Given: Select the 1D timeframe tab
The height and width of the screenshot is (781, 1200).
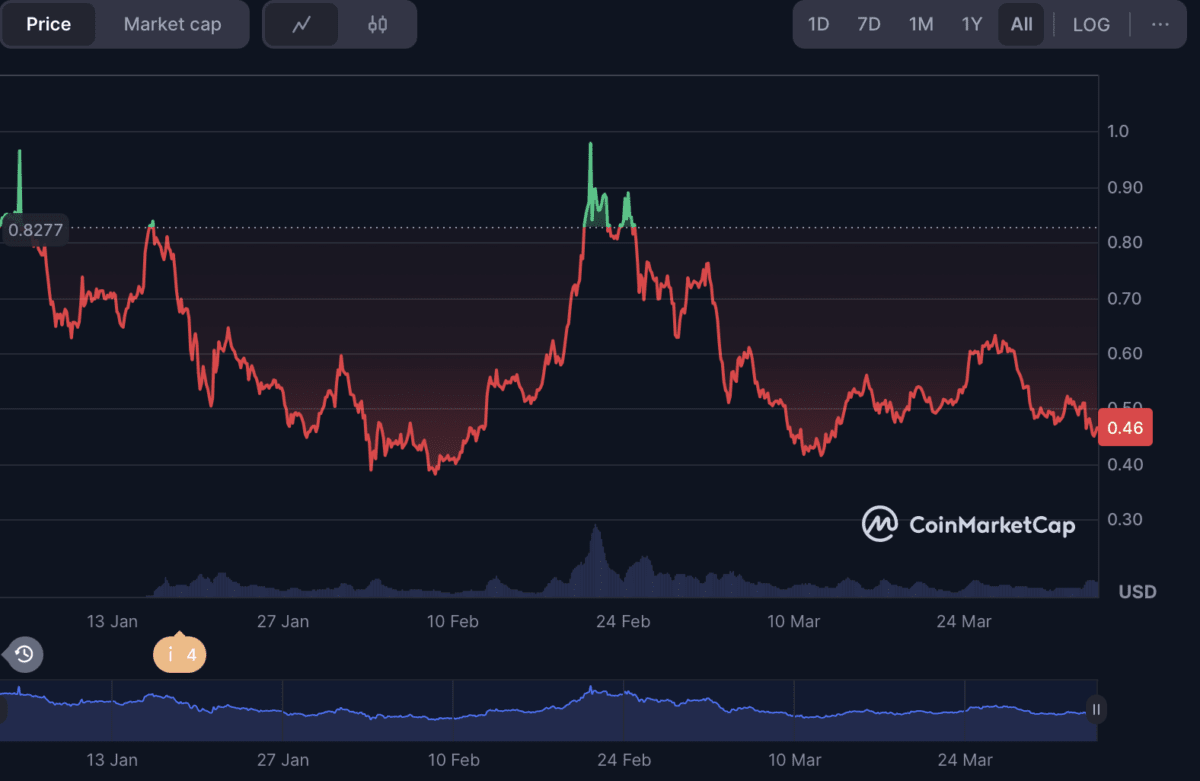Looking at the screenshot, I should click(818, 24).
